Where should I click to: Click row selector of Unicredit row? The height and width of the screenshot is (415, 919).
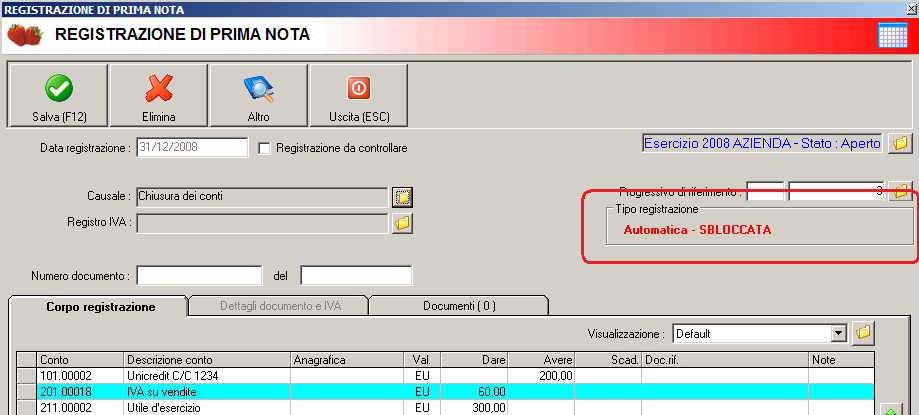27,375
